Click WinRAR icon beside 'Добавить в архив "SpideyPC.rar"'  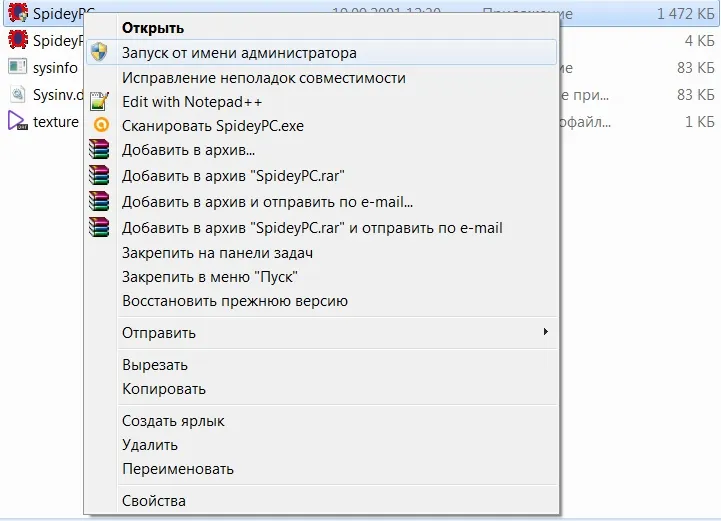[x=98, y=176]
